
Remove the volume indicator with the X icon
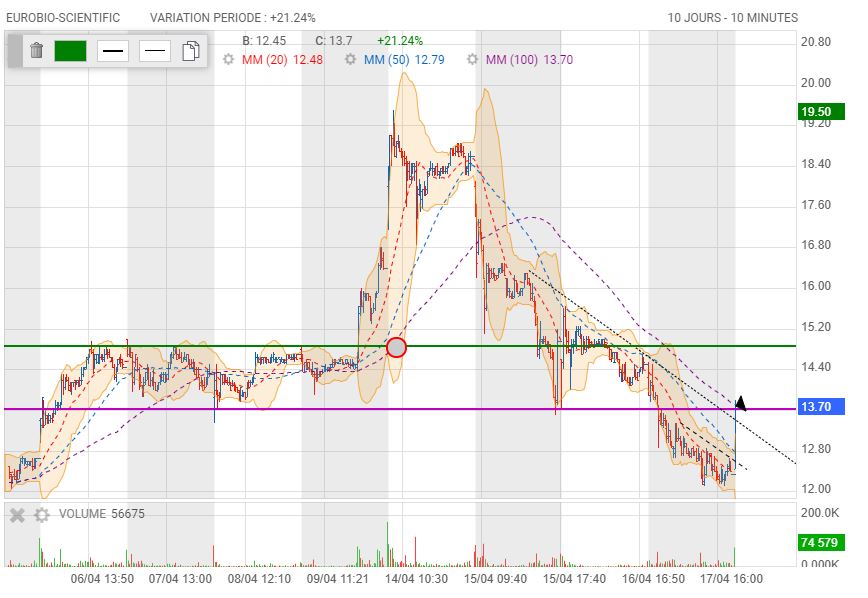pos(17,515)
